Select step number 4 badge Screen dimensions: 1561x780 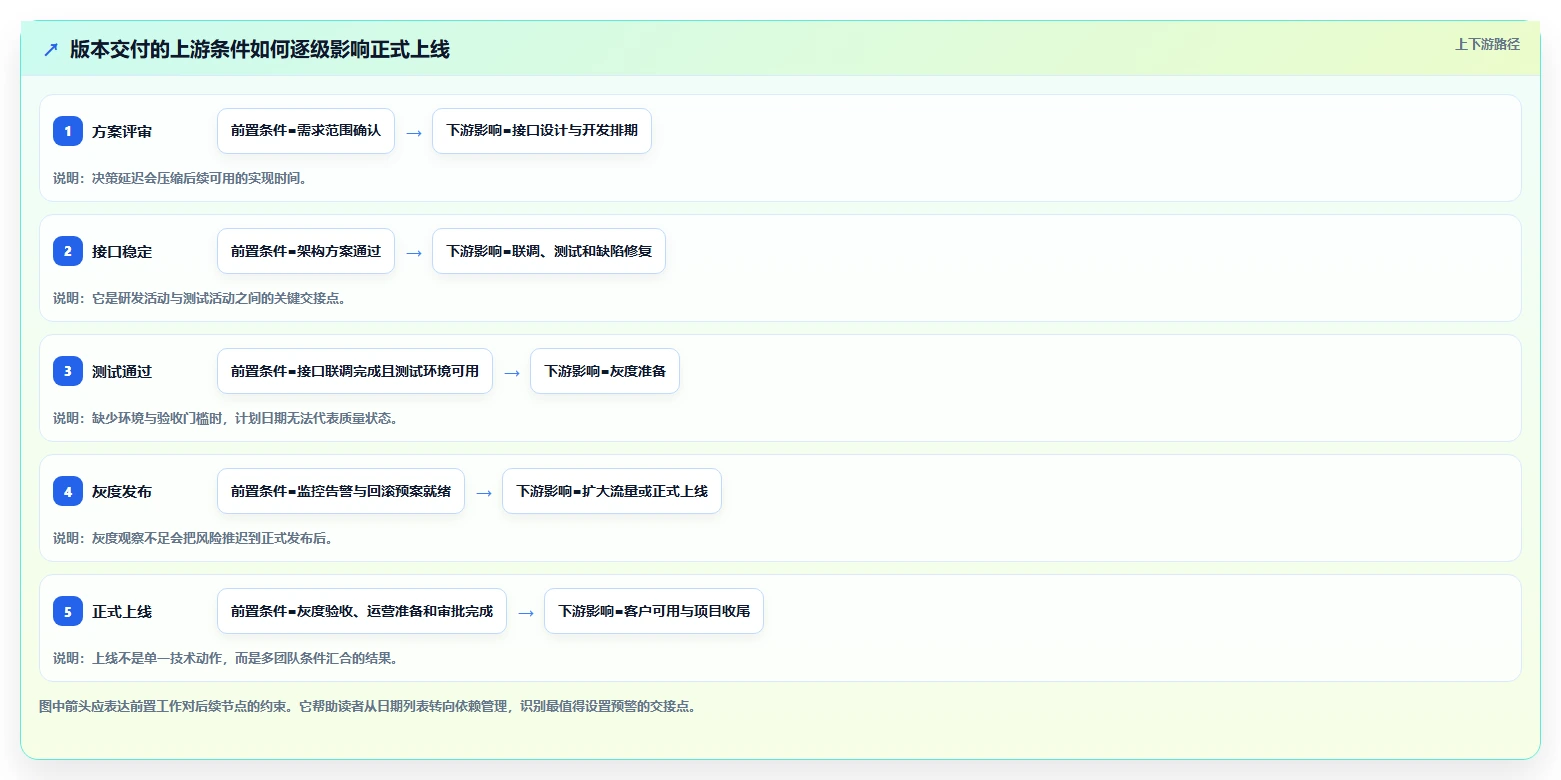pyautogui.click(x=68, y=491)
